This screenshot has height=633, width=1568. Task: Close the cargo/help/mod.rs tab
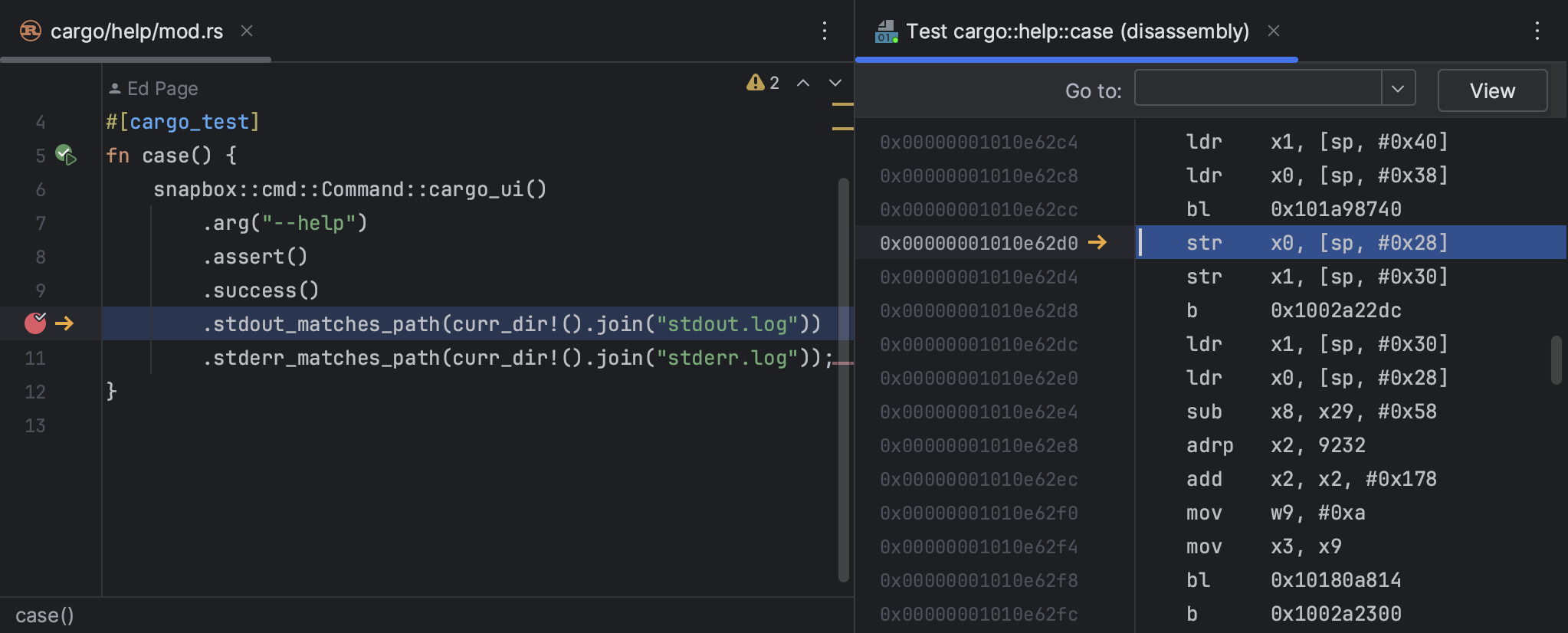[247, 31]
